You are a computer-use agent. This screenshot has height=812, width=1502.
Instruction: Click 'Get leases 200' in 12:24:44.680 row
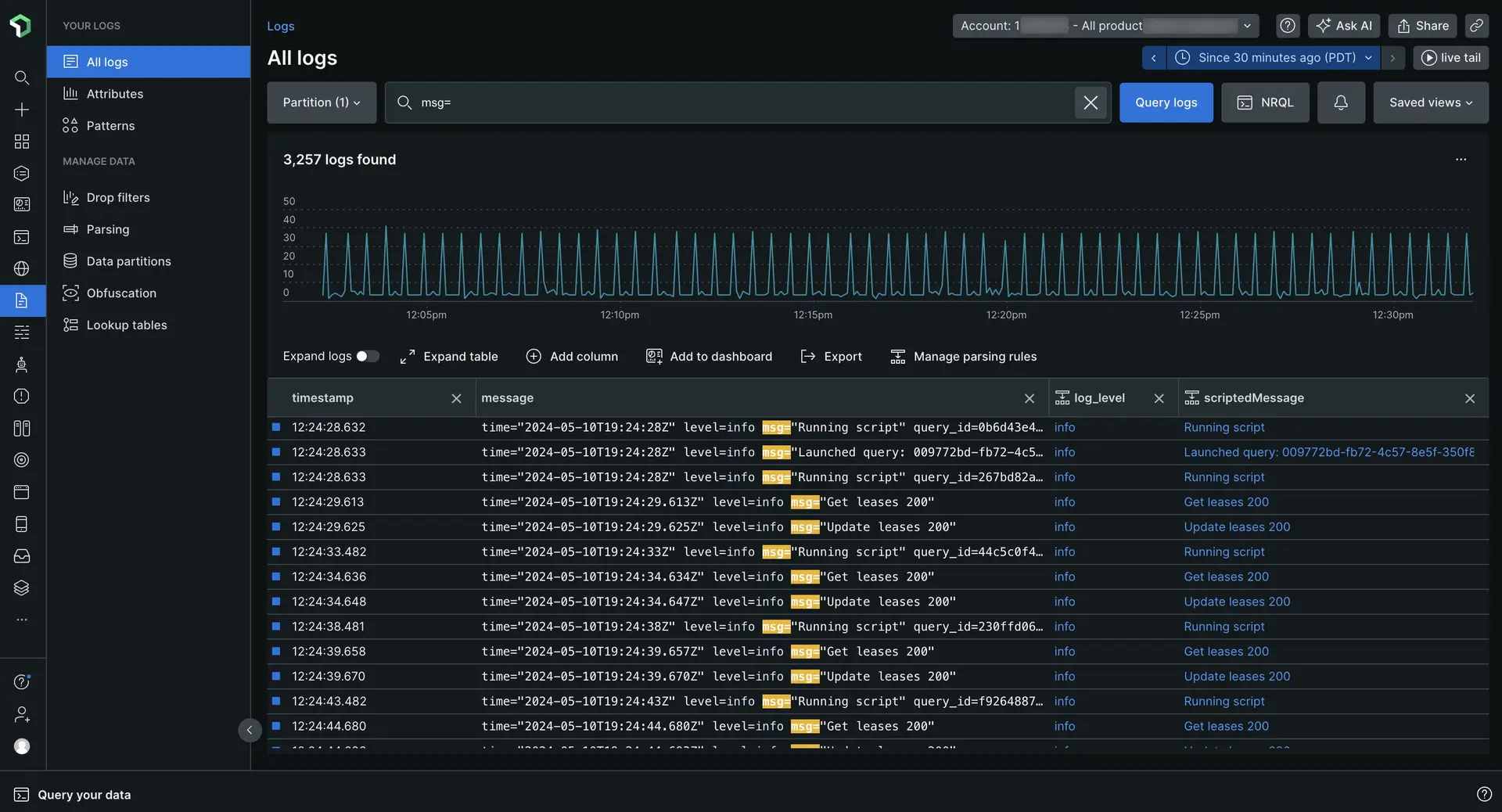point(1226,726)
